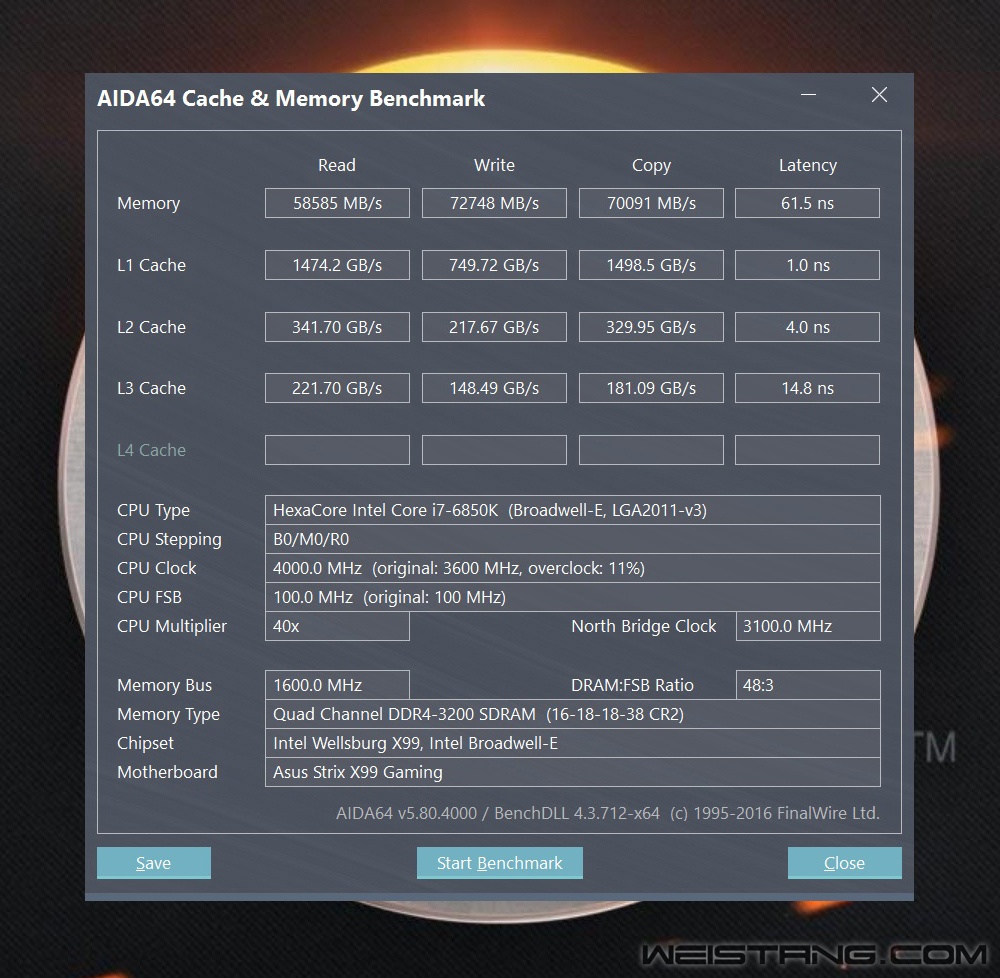Click the Write column header
This screenshot has height=978, width=1000.
[494, 165]
